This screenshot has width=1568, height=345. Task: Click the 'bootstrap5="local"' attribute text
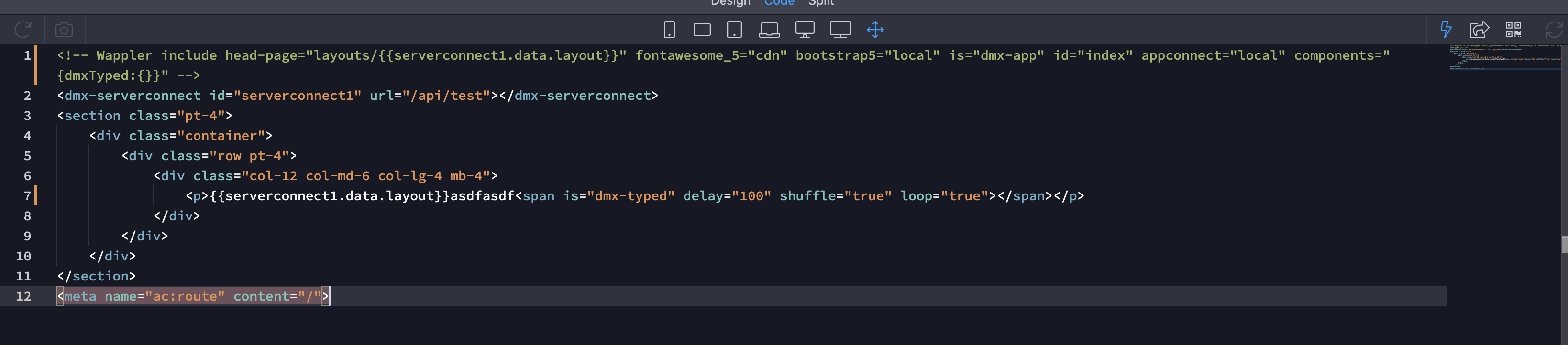coord(867,55)
